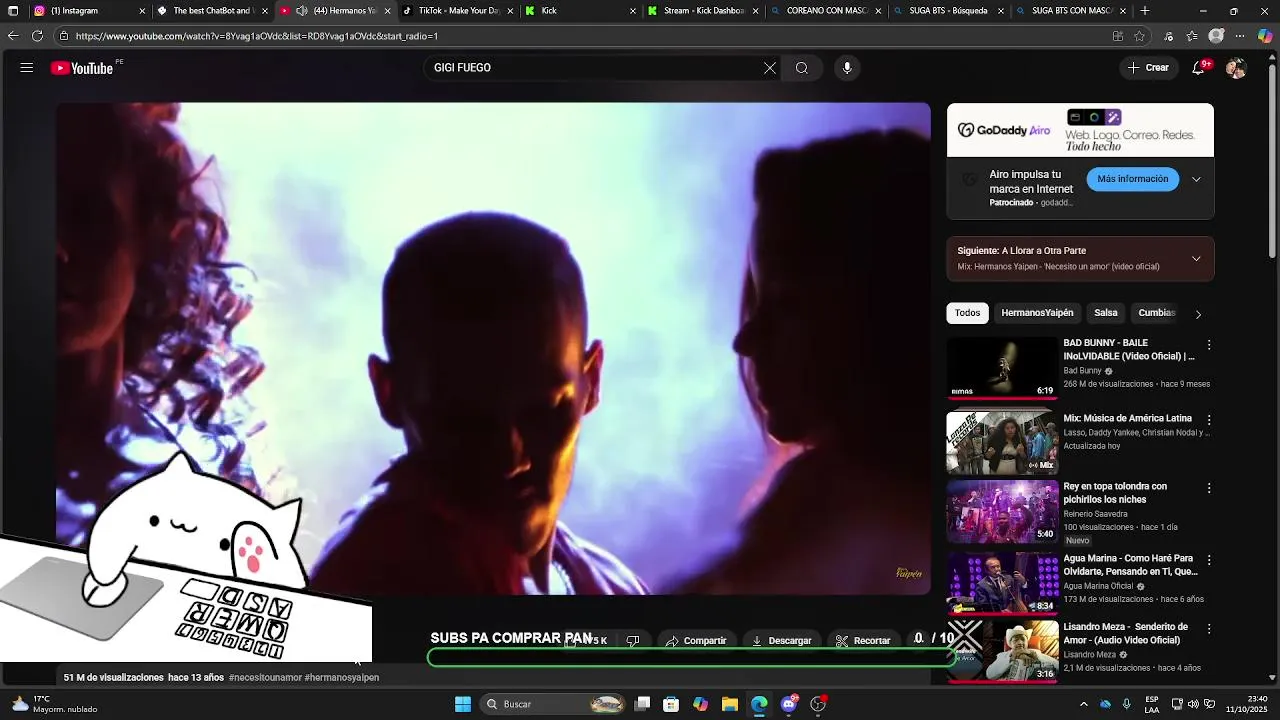Open the Crear button

pos(1148,68)
